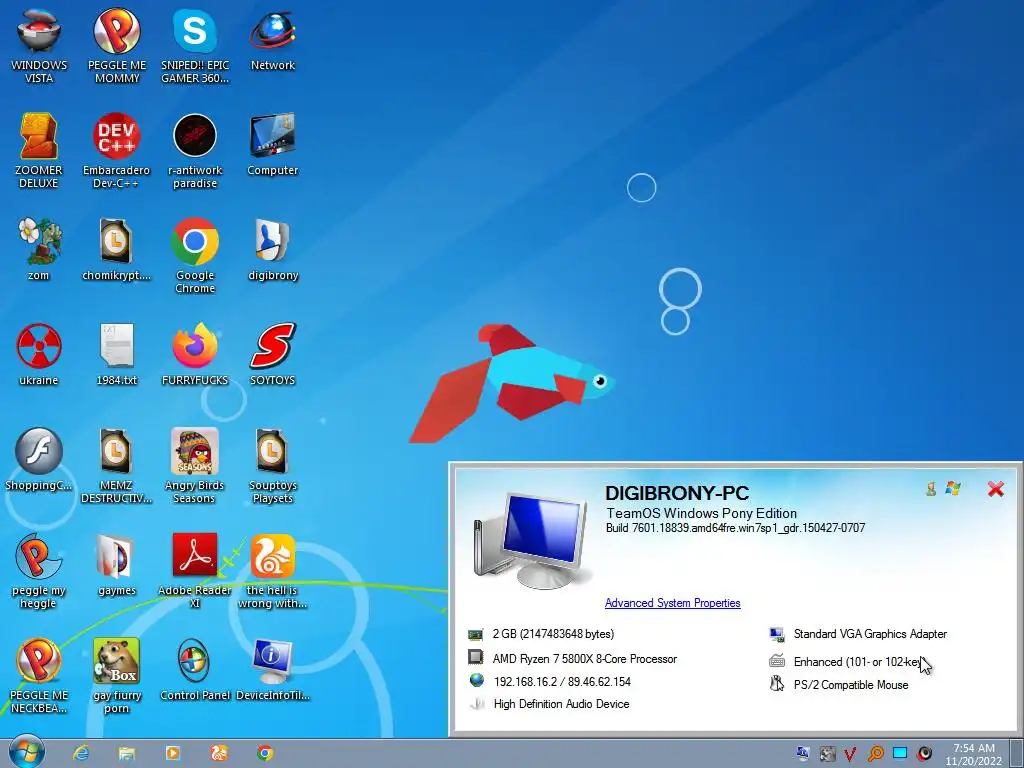Open Google Chrome desktop shortcut
Screen dimensions: 1024x768
[195, 256]
